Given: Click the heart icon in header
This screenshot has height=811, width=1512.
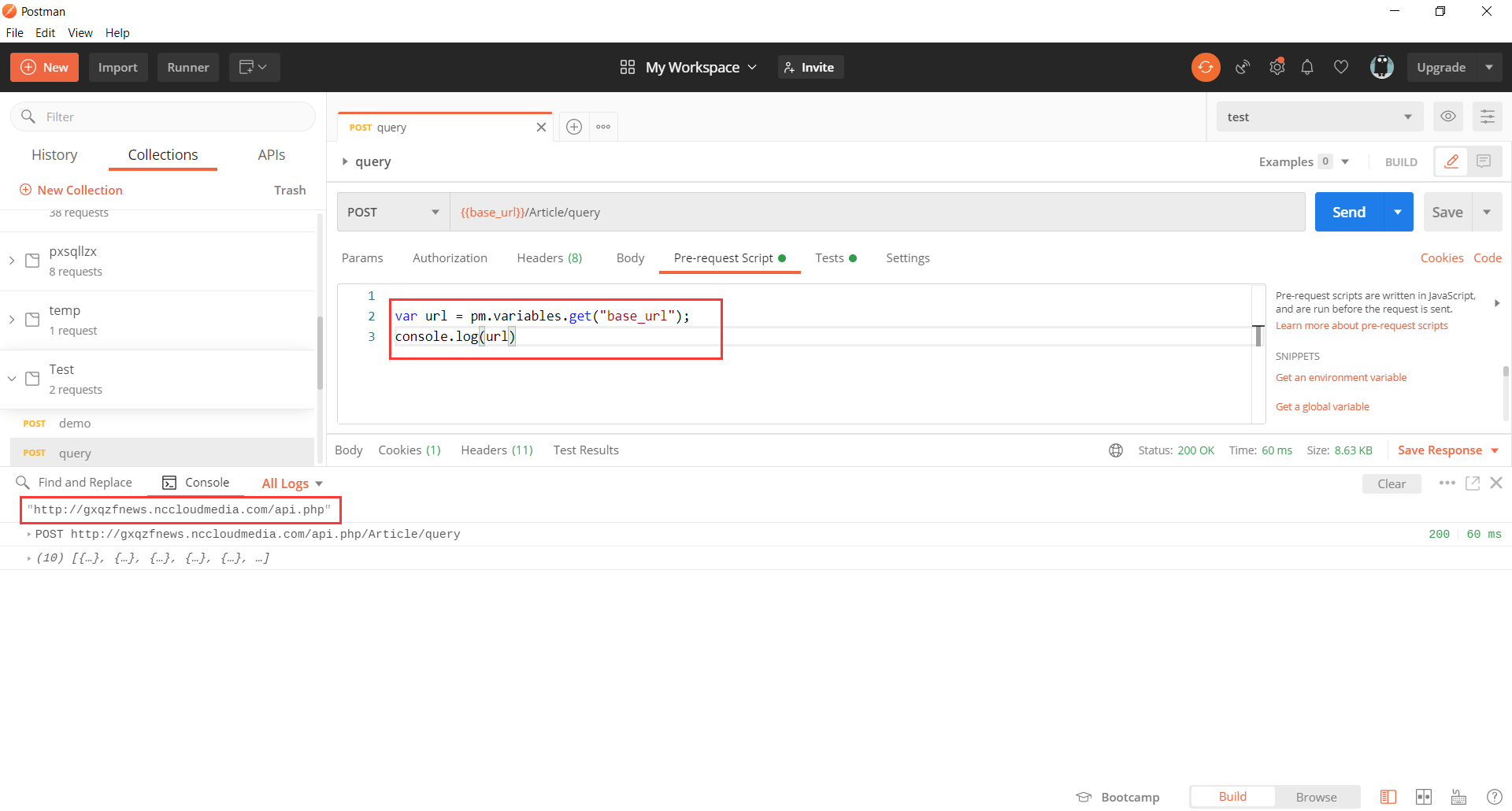Looking at the screenshot, I should click(1341, 67).
